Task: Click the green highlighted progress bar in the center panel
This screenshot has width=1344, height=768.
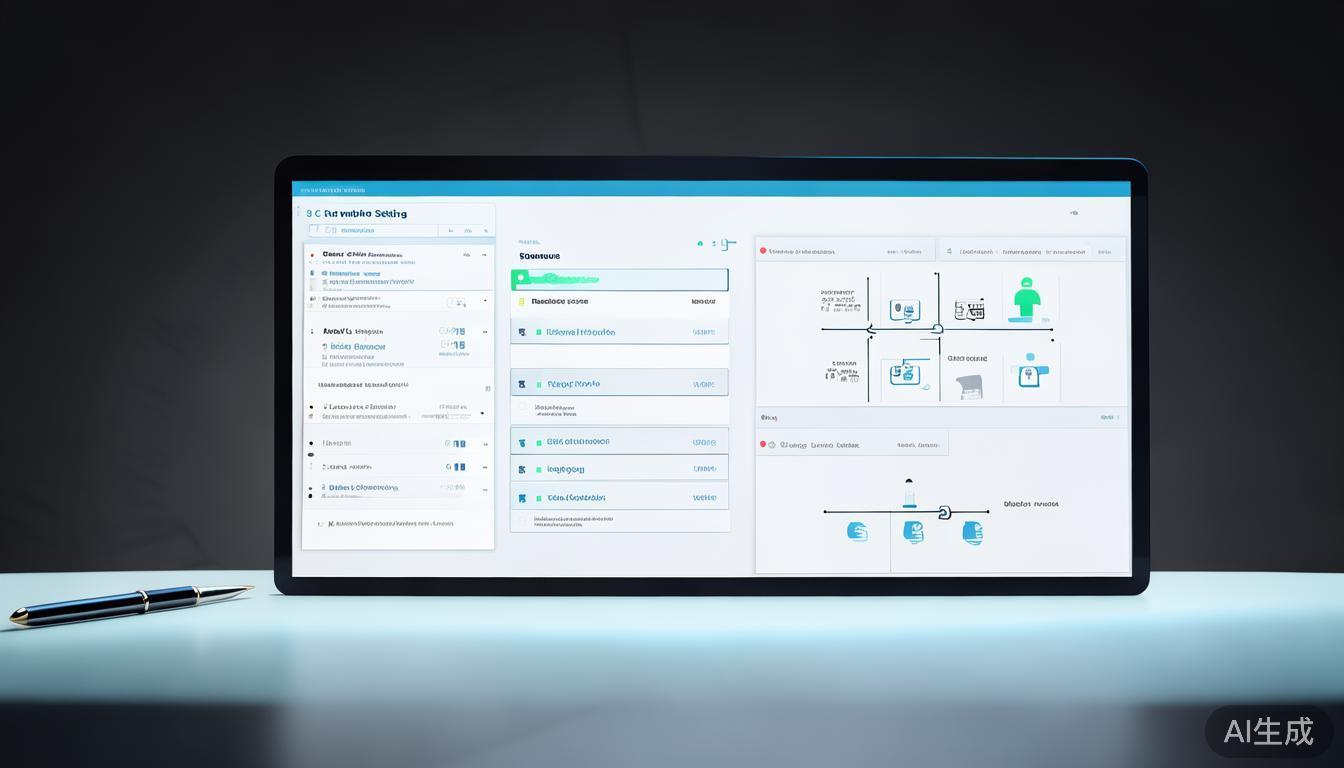Action: pyautogui.click(x=619, y=279)
